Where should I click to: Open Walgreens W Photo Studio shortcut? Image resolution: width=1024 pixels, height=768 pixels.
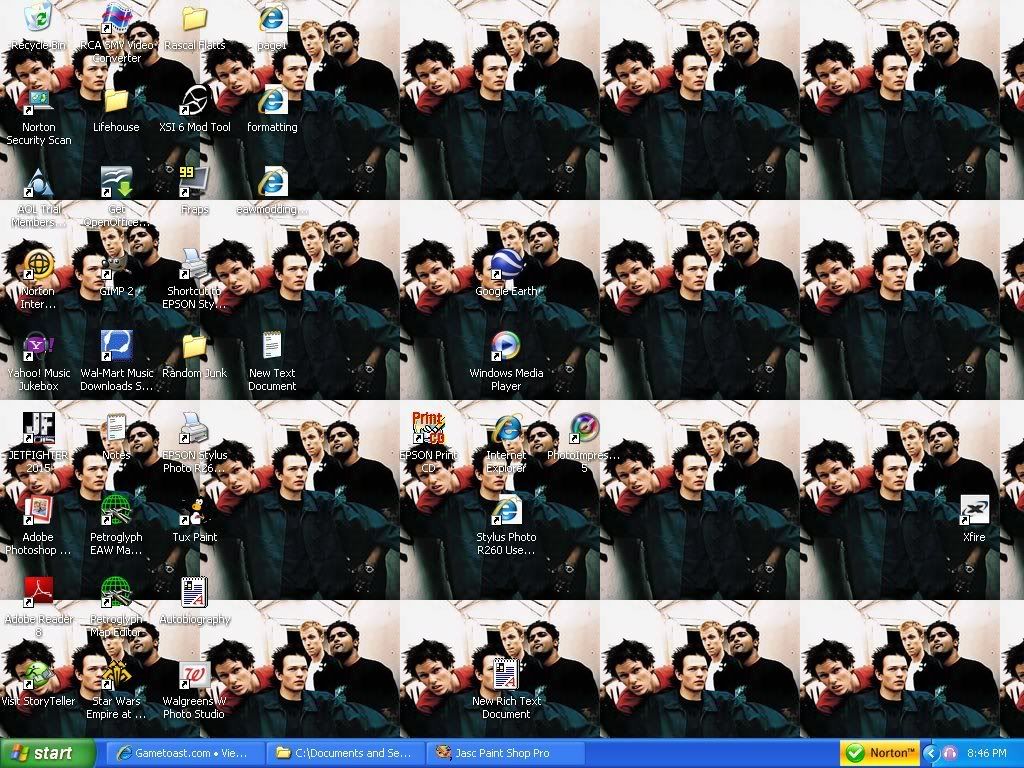(195, 674)
